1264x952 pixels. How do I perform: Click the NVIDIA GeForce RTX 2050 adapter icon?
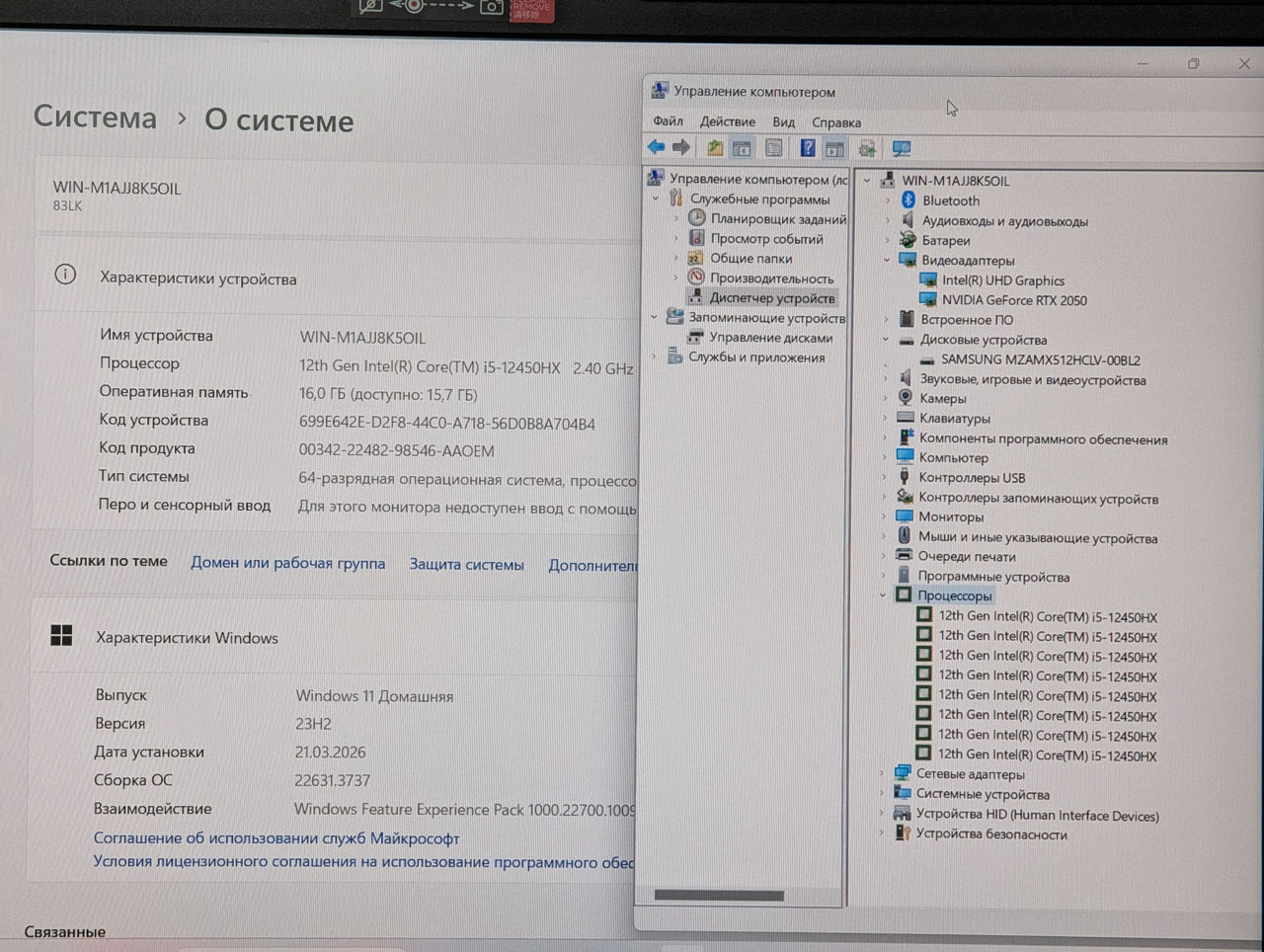click(928, 299)
